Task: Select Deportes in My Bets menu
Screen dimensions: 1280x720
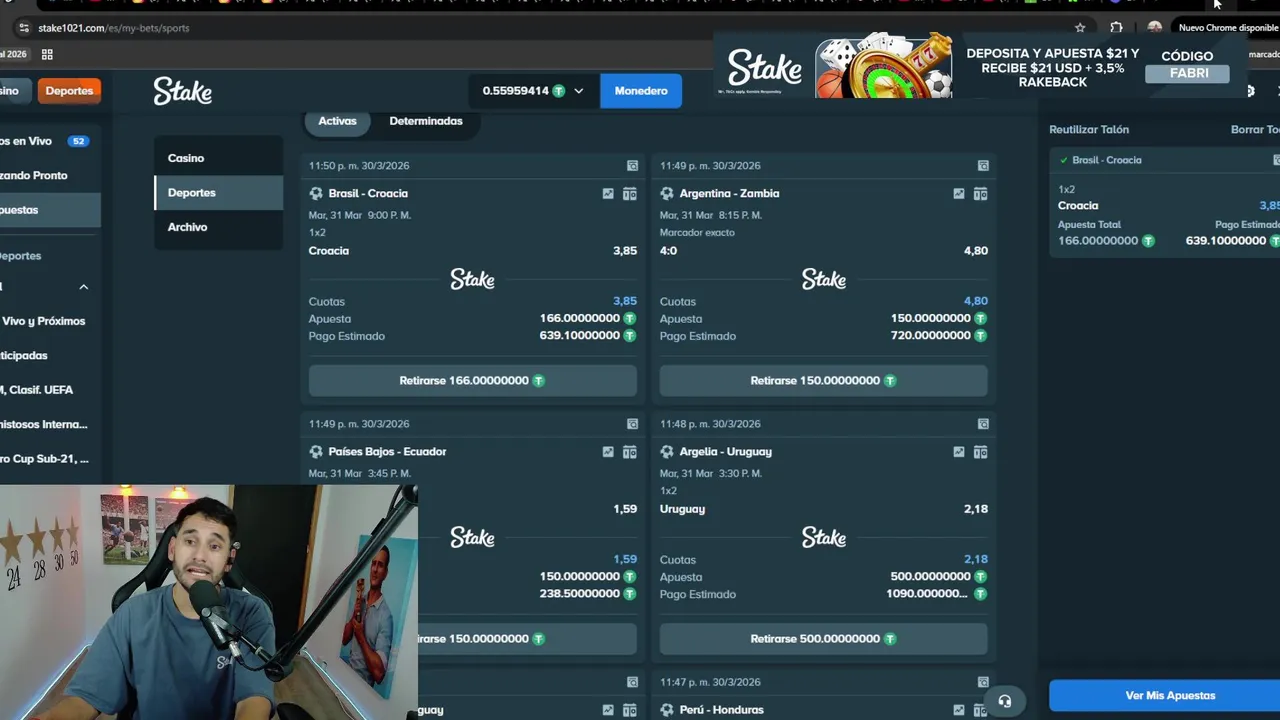Action: (218, 193)
